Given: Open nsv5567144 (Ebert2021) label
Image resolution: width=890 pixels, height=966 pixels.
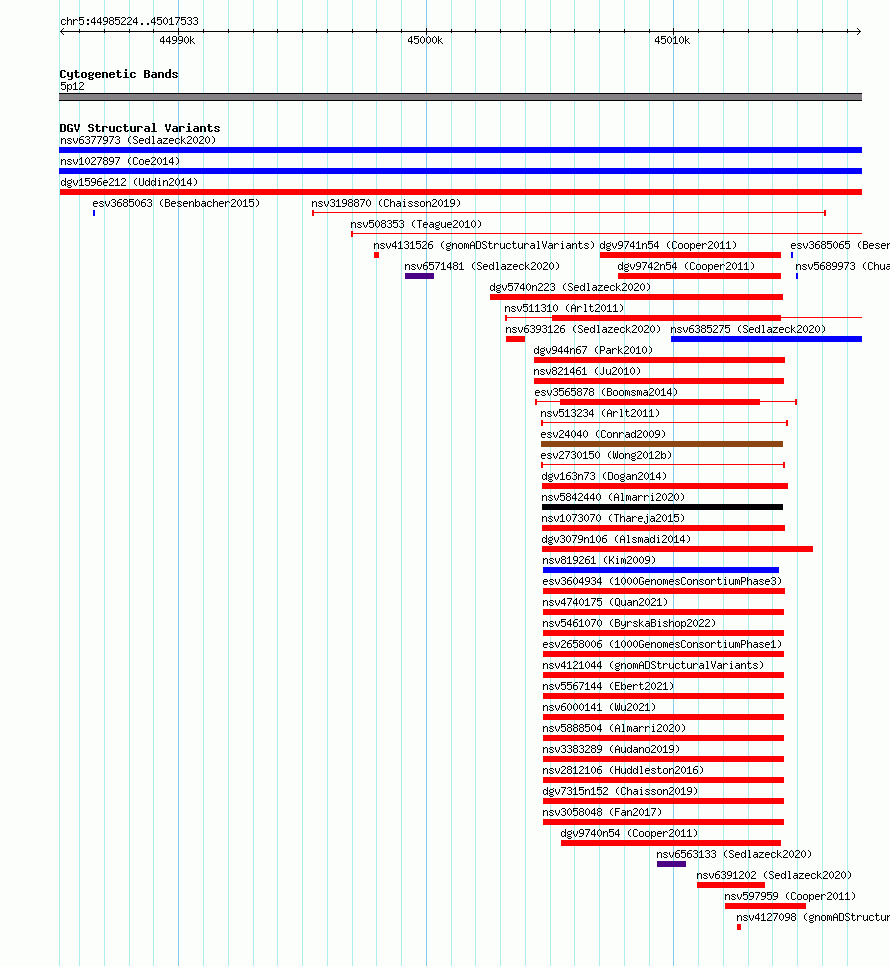Looking at the screenshot, I should pyautogui.click(x=609, y=686).
